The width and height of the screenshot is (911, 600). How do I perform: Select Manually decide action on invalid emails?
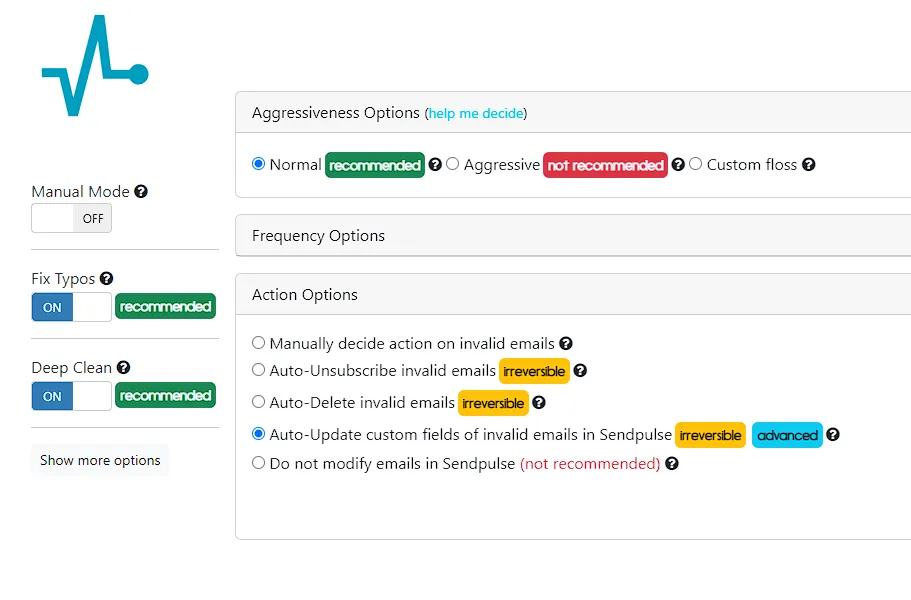point(259,343)
